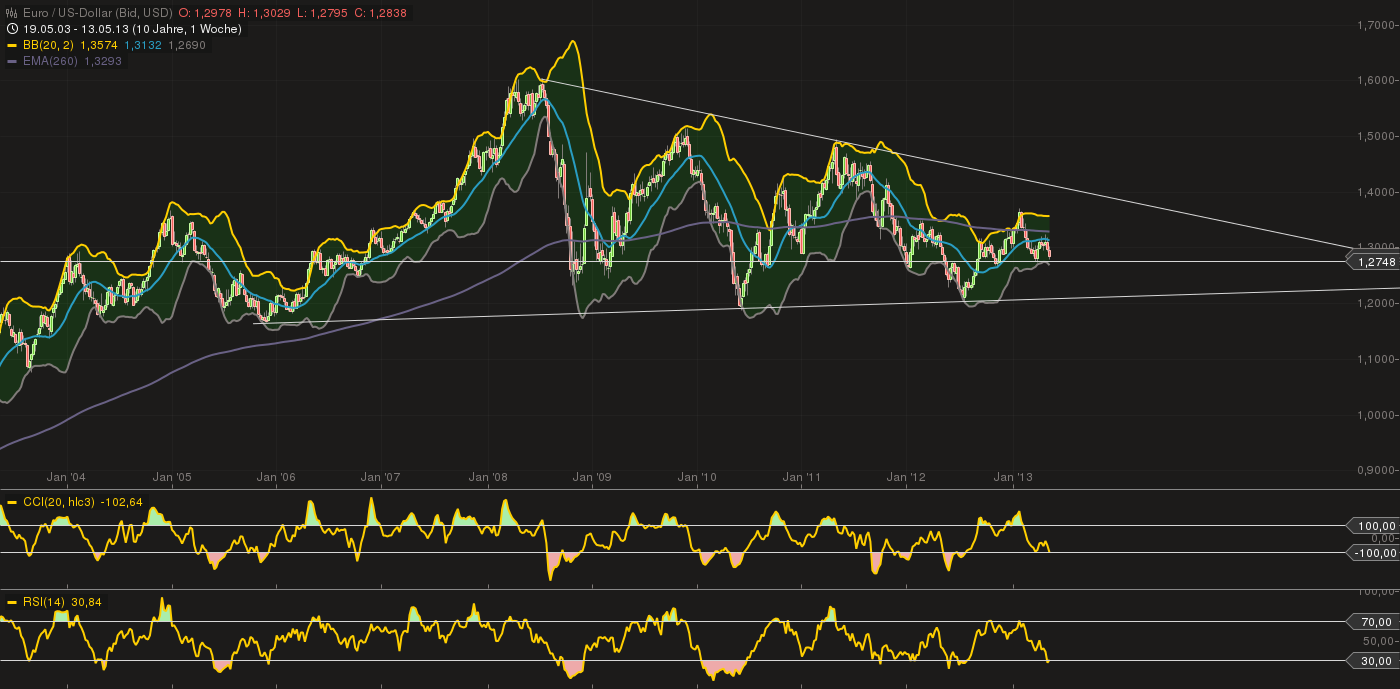
Task: Select the RSI(14) indicator label
Action: click(x=43, y=602)
